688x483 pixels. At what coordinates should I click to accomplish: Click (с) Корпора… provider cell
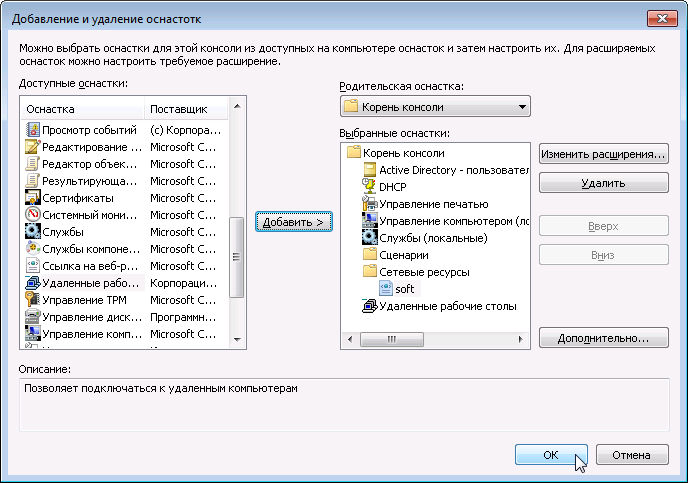pos(186,130)
